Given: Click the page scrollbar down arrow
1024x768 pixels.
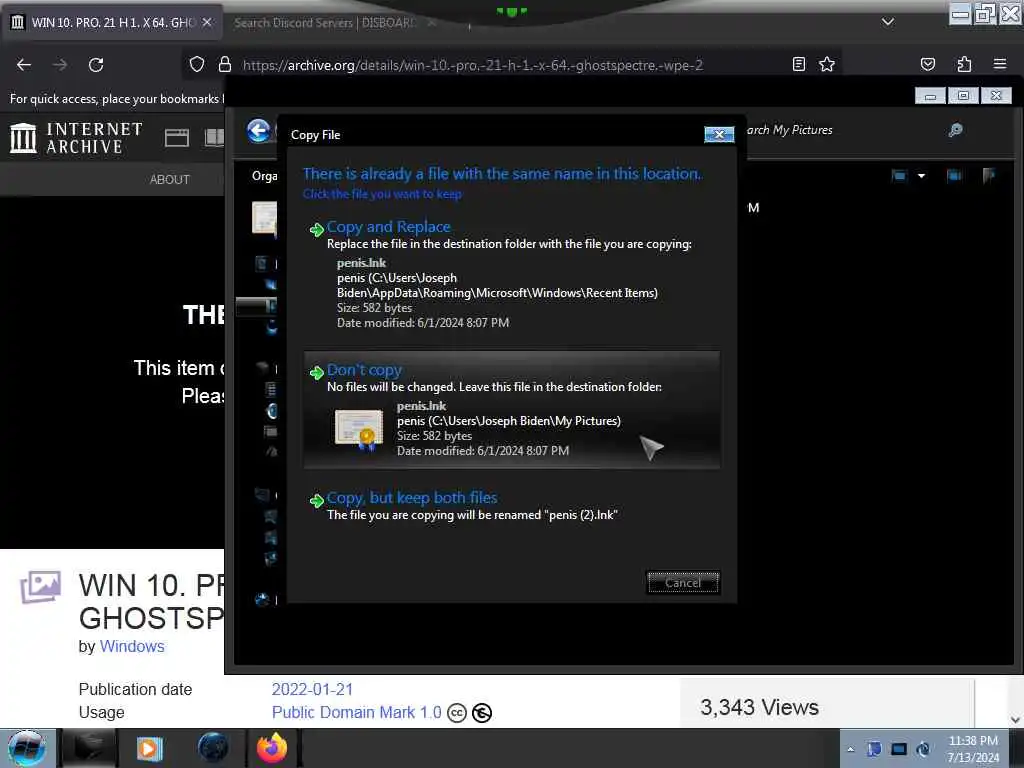Looking at the screenshot, I should click(1016, 720).
